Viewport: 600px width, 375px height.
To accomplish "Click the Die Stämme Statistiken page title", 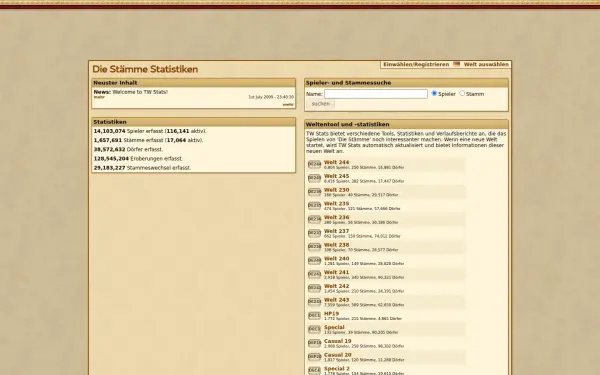I will point(145,69).
